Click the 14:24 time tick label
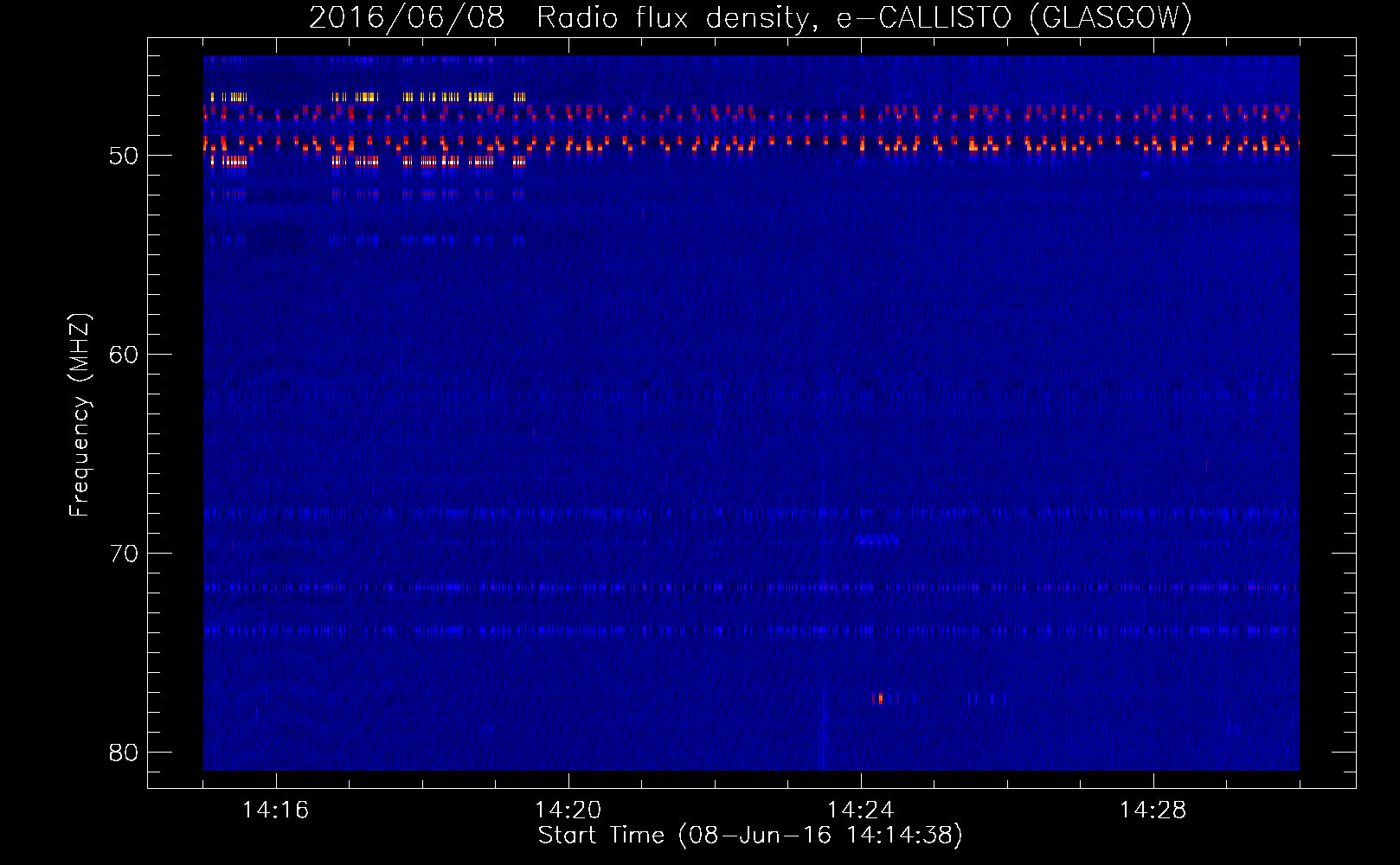Screen dimensions: 1400x865 point(860,810)
